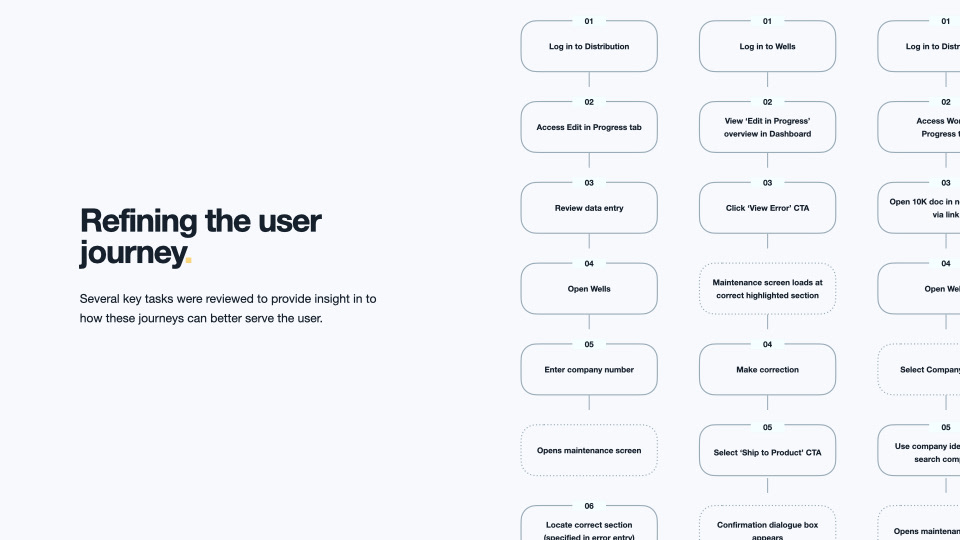Select the 'Make correction' step box
This screenshot has width=960, height=540.
click(767, 370)
